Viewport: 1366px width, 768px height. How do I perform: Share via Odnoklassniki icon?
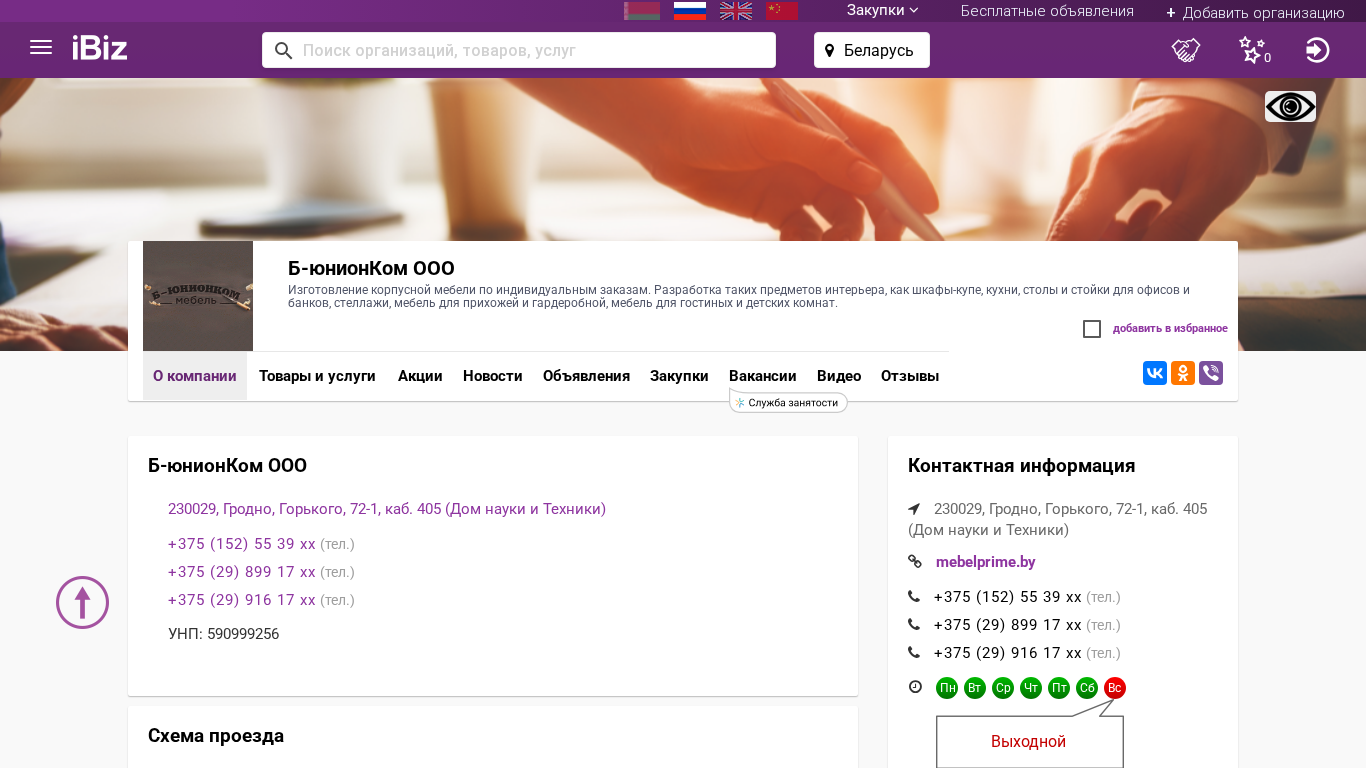coord(1183,373)
